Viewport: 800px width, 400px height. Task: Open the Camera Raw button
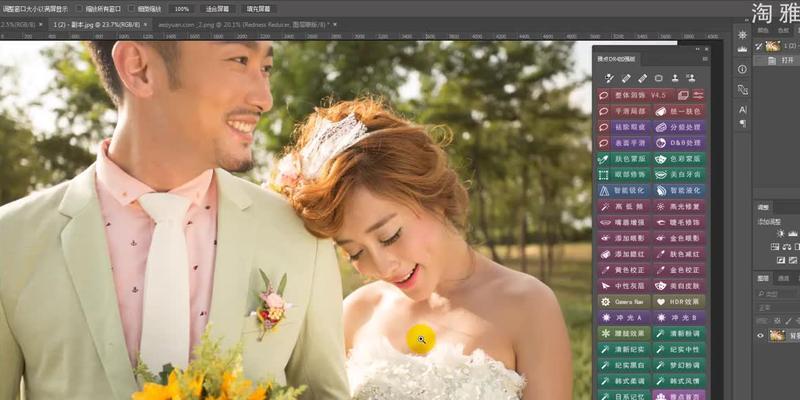[623, 302]
